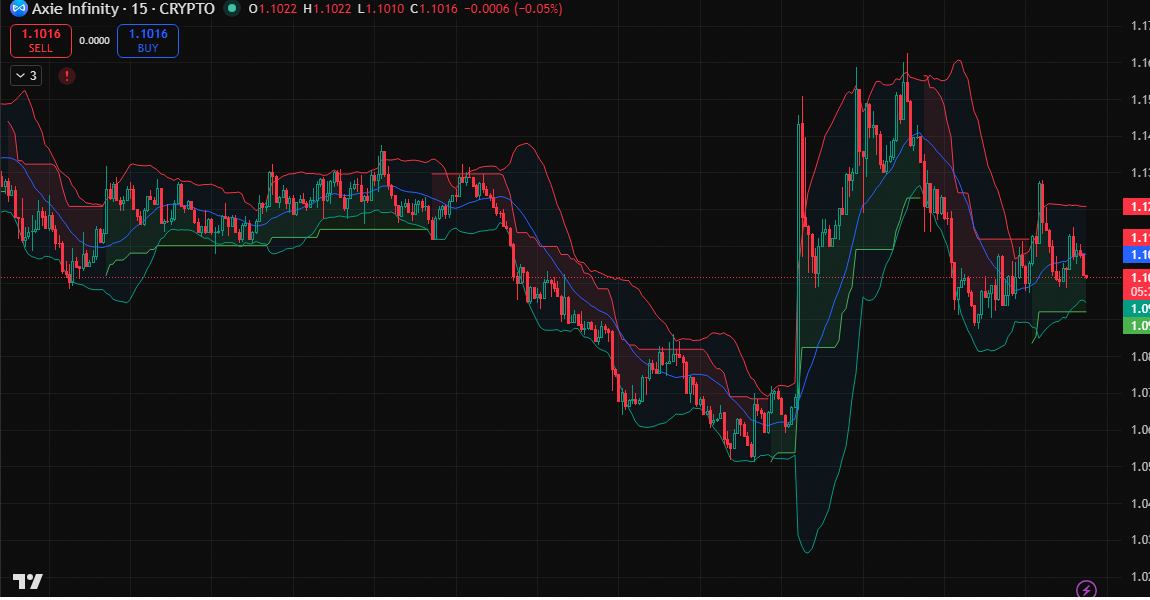Screen dimensions: 1150x600
Task: Click the high price value H1.1022
Action: tap(327, 9)
